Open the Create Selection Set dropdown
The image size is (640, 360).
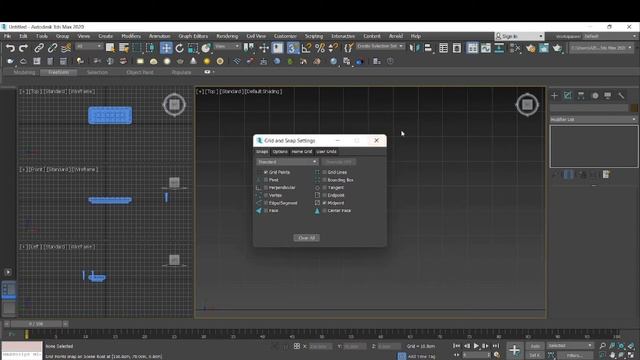[x=380, y=46]
